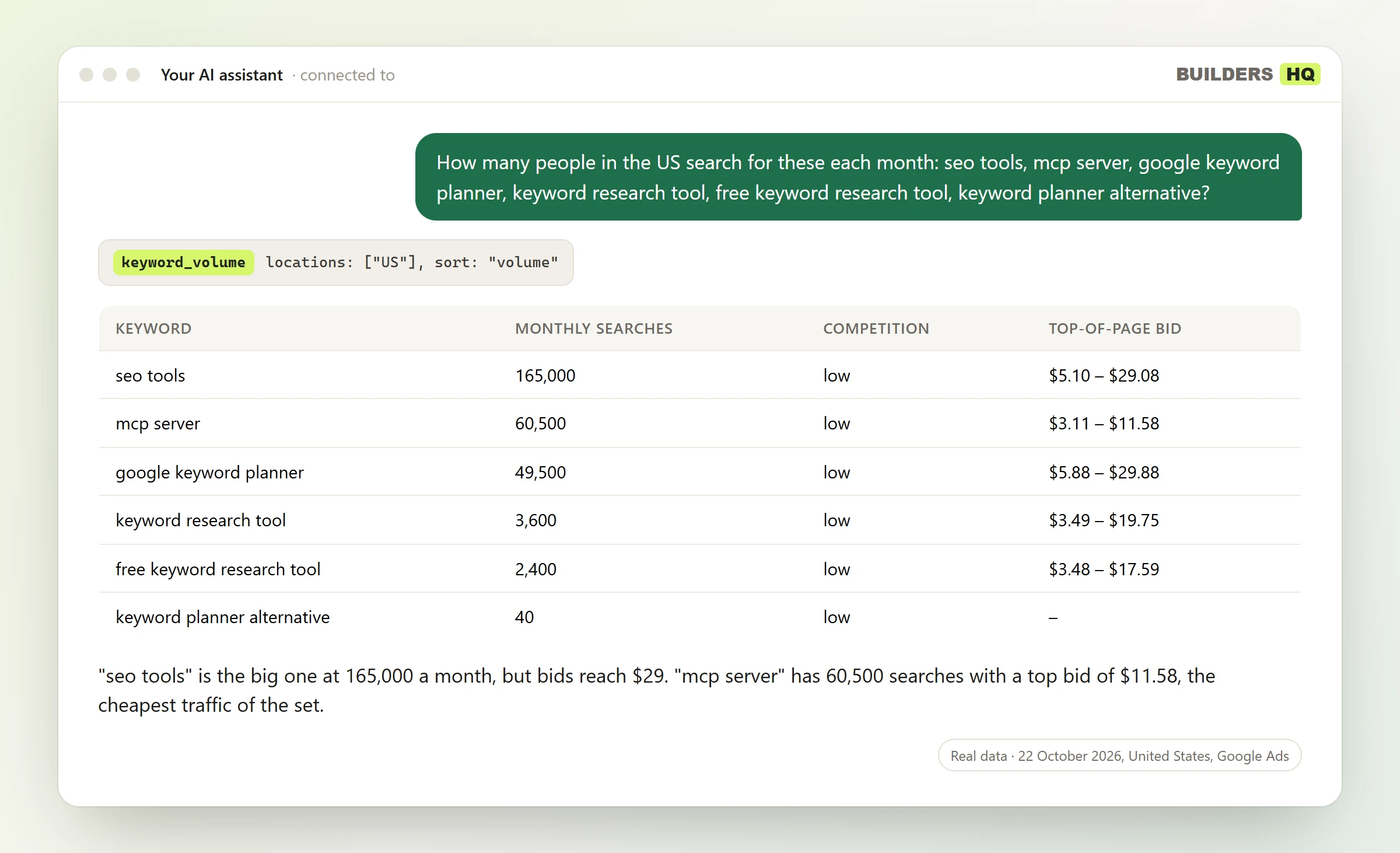The height and width of the screenshot is (853, 1400).
Task: Click the competition 'low' in mcp server row
Action: click(x=836, y=424)
